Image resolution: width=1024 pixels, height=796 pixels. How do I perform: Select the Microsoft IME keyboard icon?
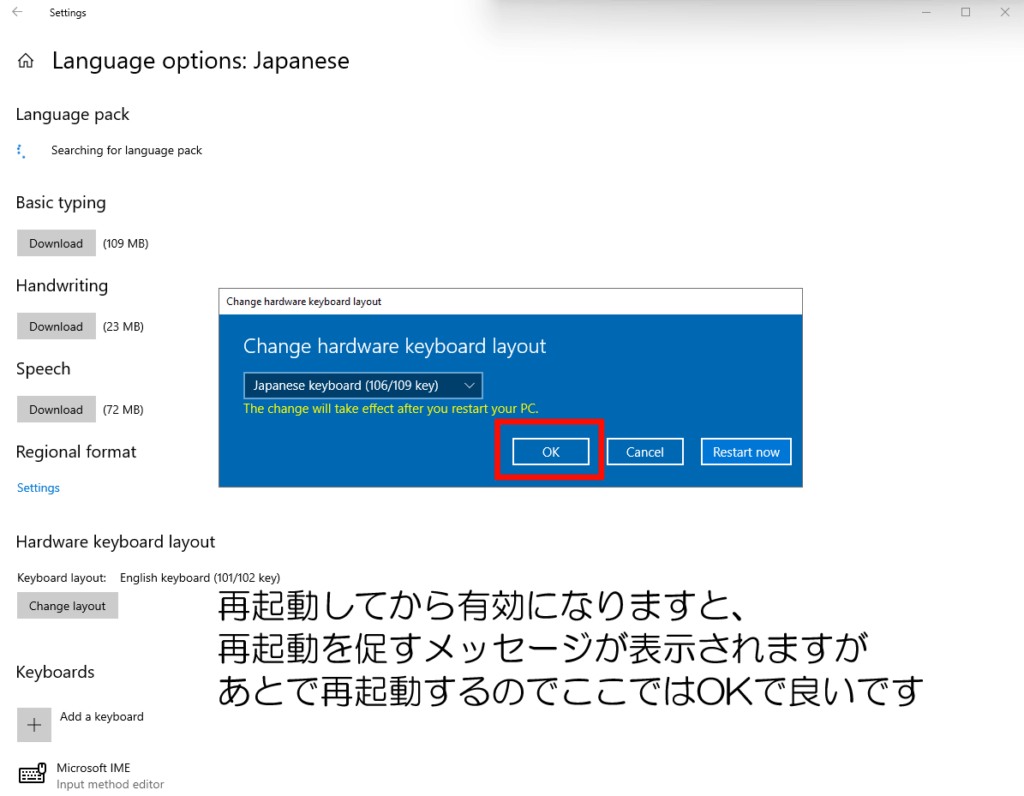(33, 775)
